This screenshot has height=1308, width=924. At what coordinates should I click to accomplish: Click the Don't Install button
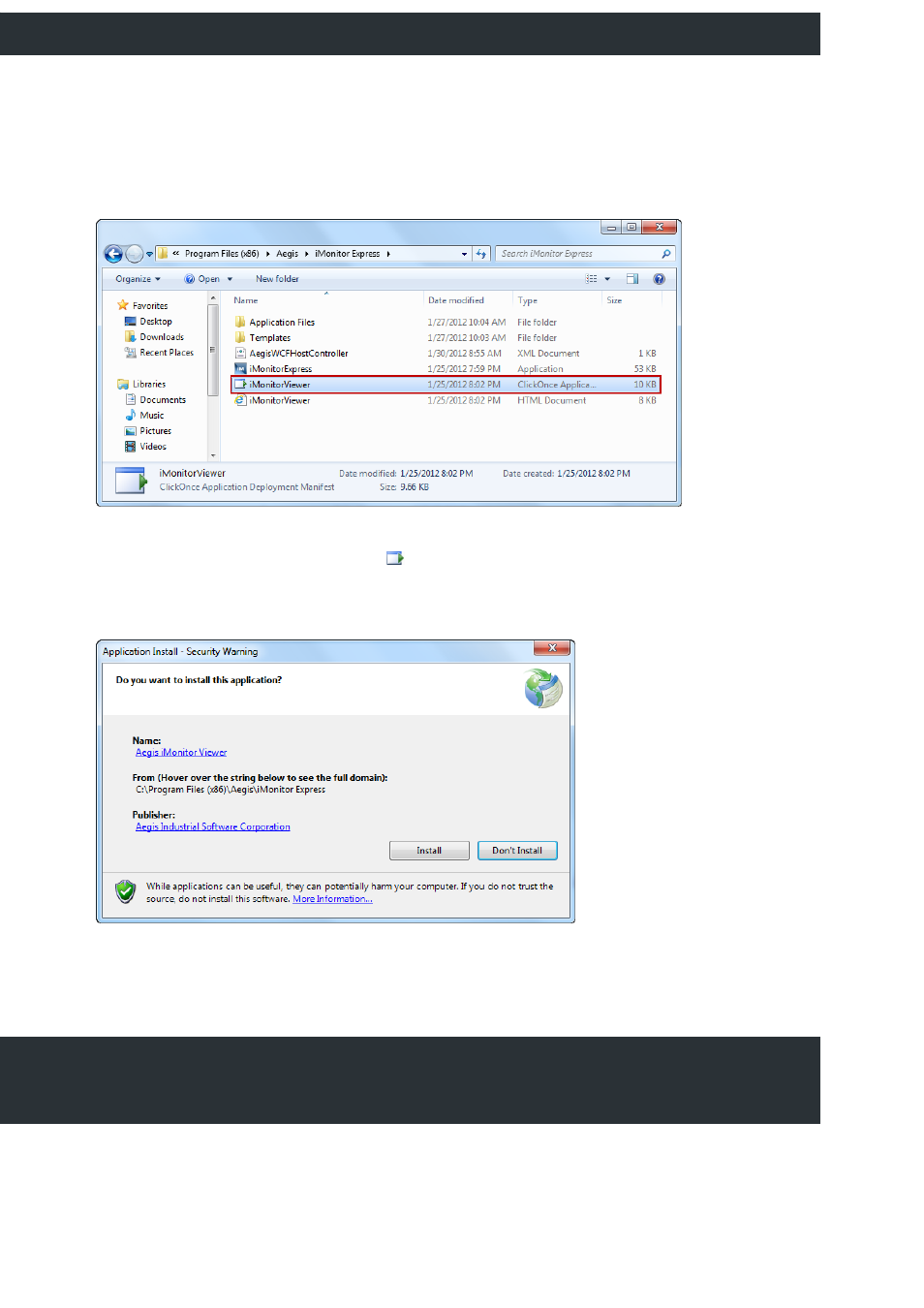pos(517,851)
